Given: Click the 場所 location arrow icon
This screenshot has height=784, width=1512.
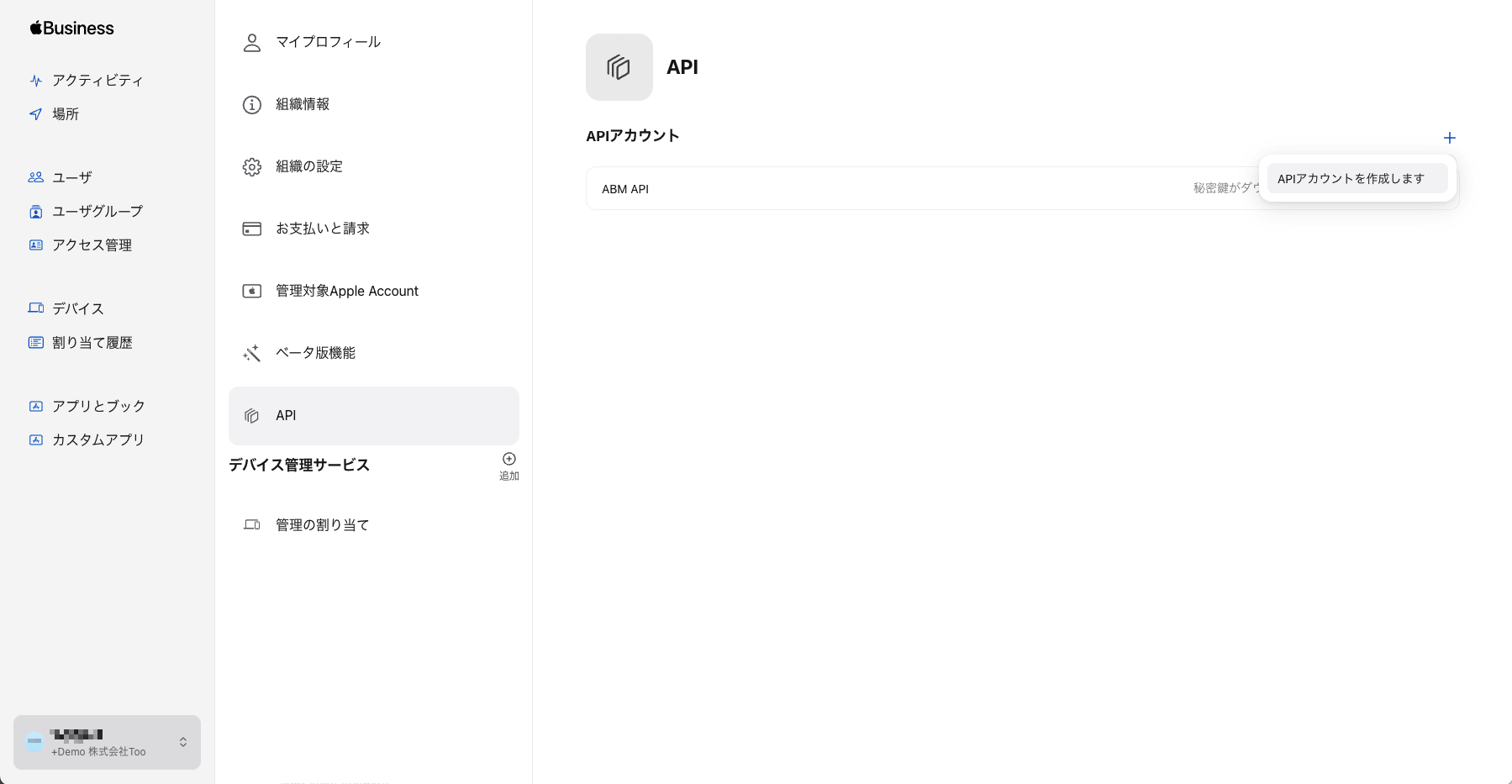Looking at the screenshot, I should pyautogui.click(x=36, y=114).
